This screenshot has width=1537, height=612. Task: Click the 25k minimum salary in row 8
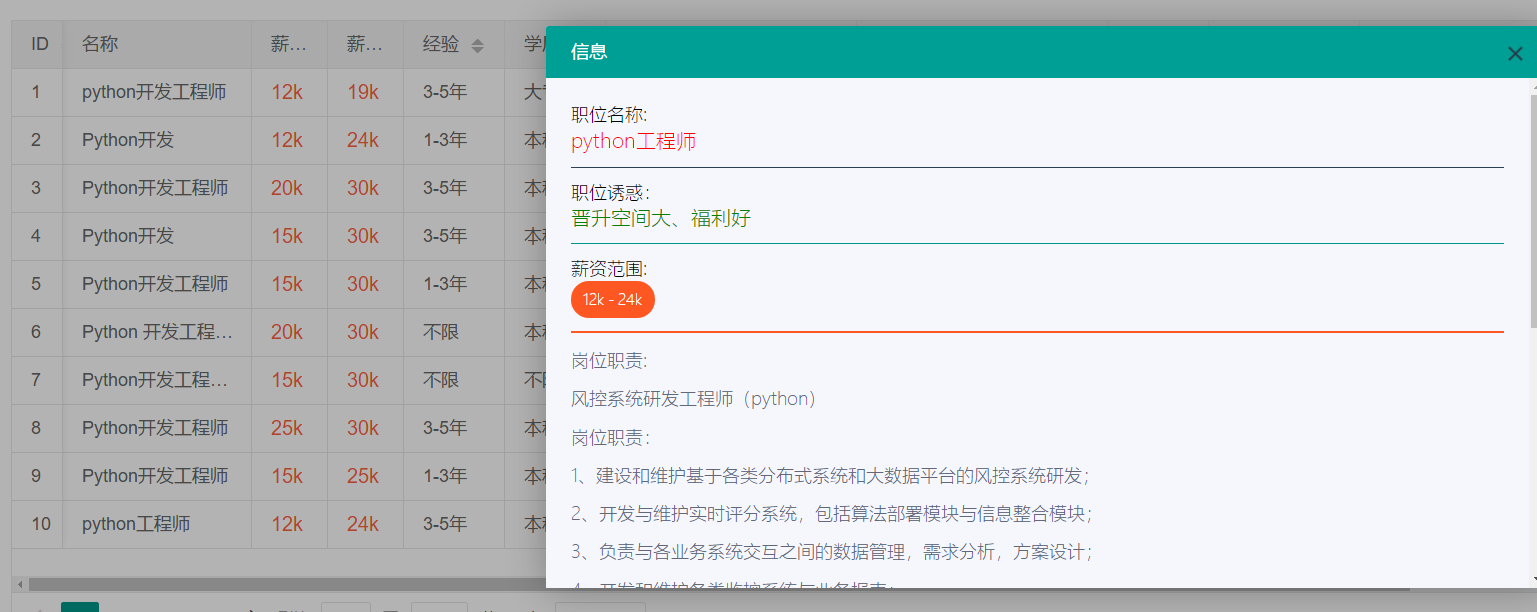pos(287,428)
